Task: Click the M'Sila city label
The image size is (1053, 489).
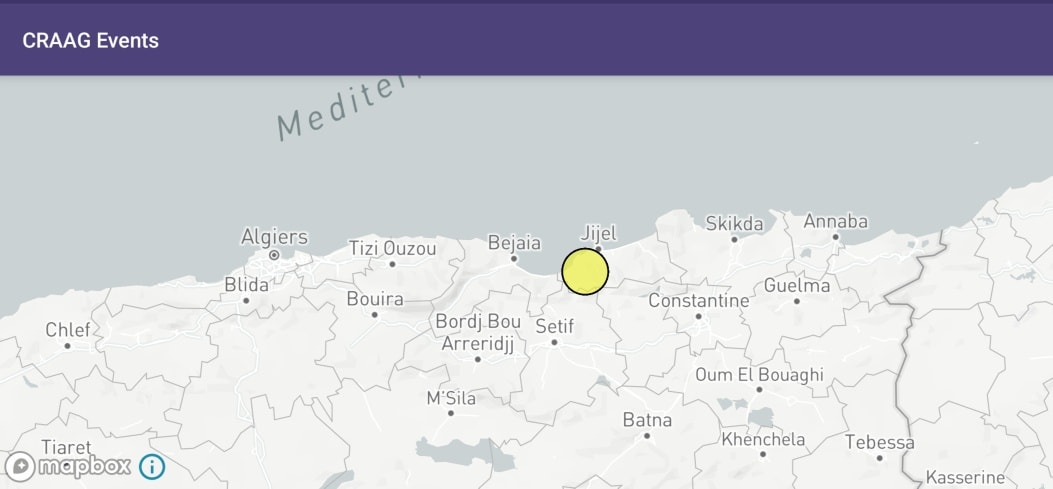Action: [451, 398]
